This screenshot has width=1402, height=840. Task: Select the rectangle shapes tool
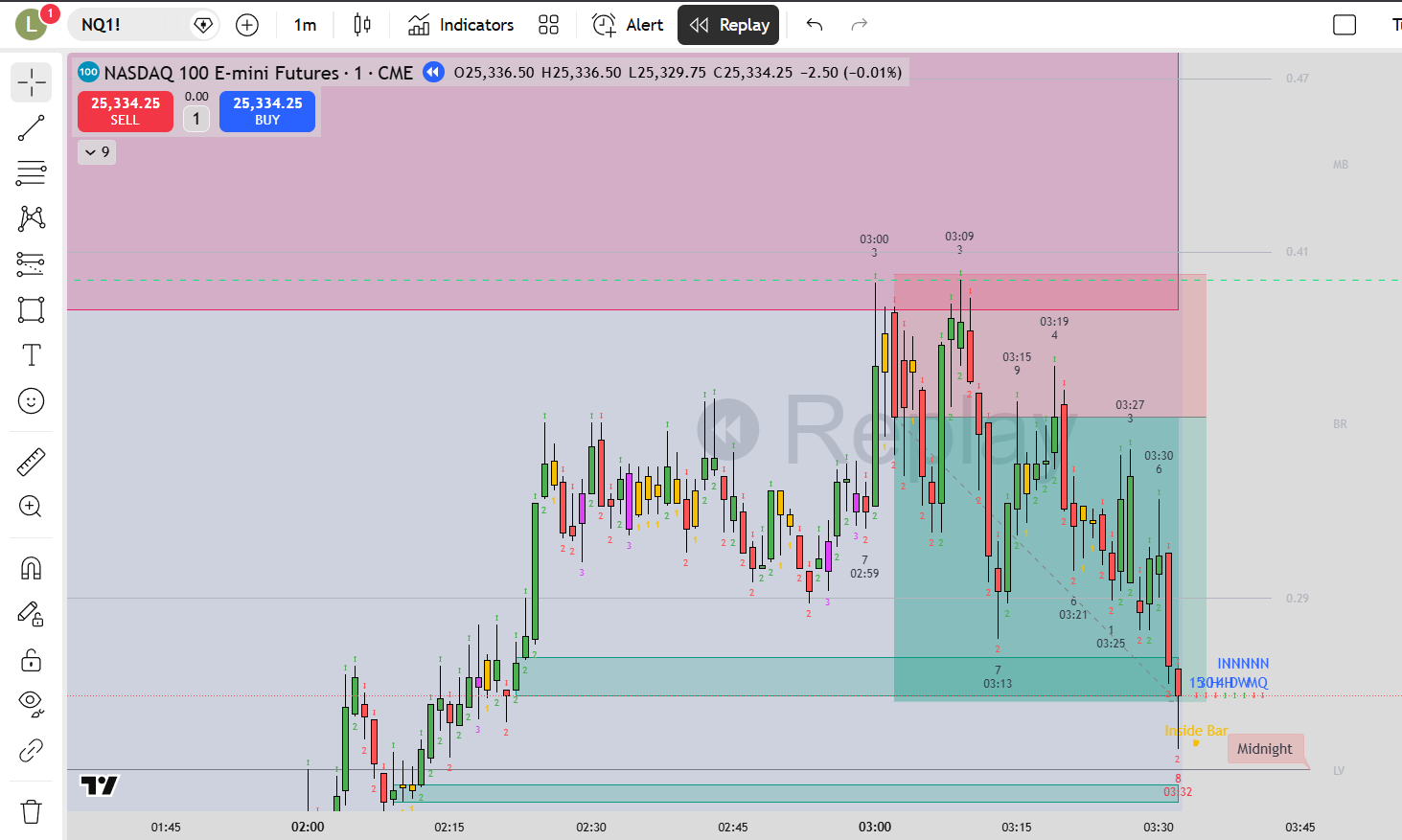point(32,309)
